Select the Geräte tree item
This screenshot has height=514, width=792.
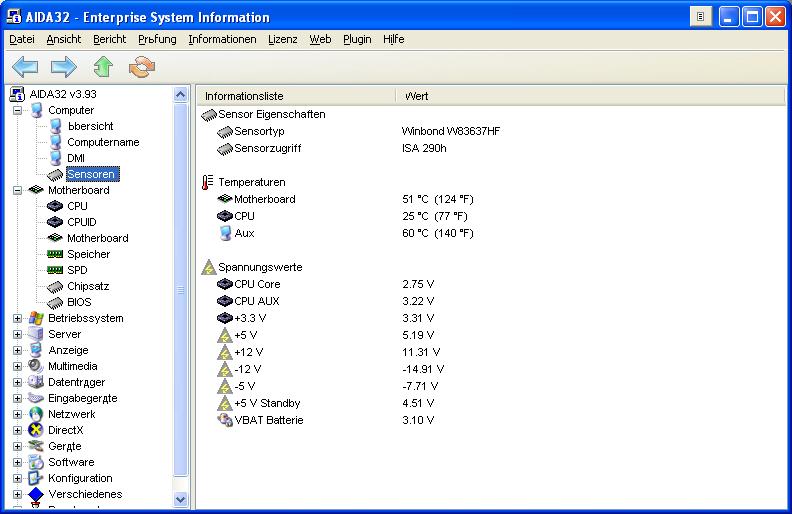[65, 446]
